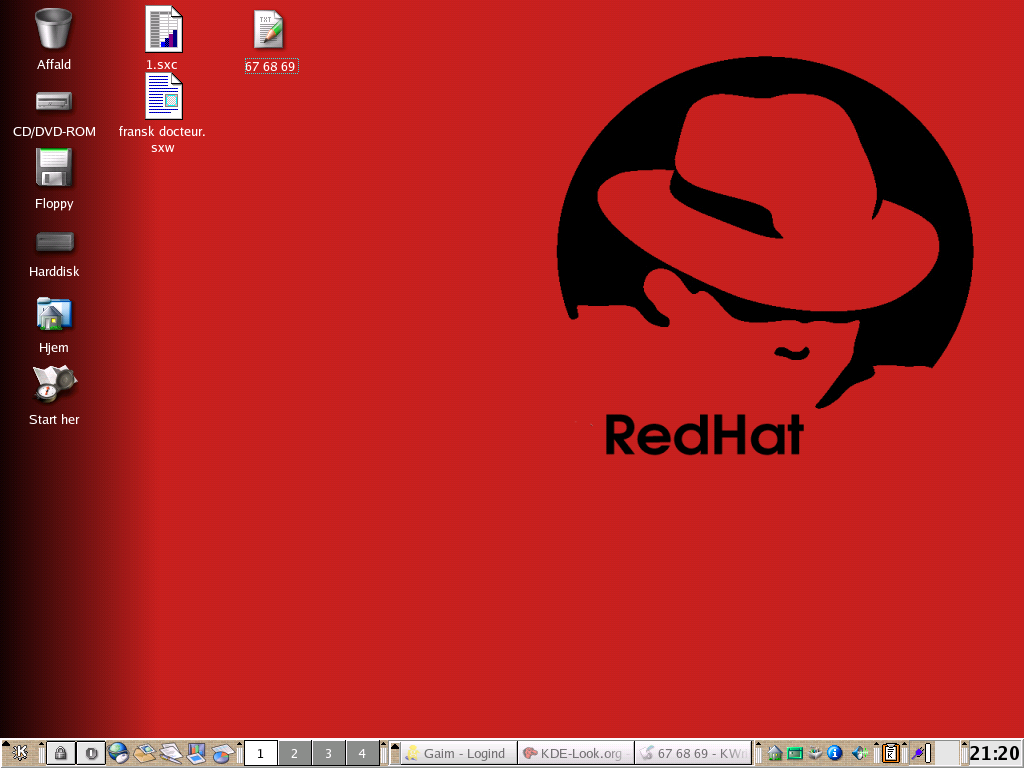Click the 21:20 clock
The height and width of the screenshot is (768, 1024).
(995, 753)
